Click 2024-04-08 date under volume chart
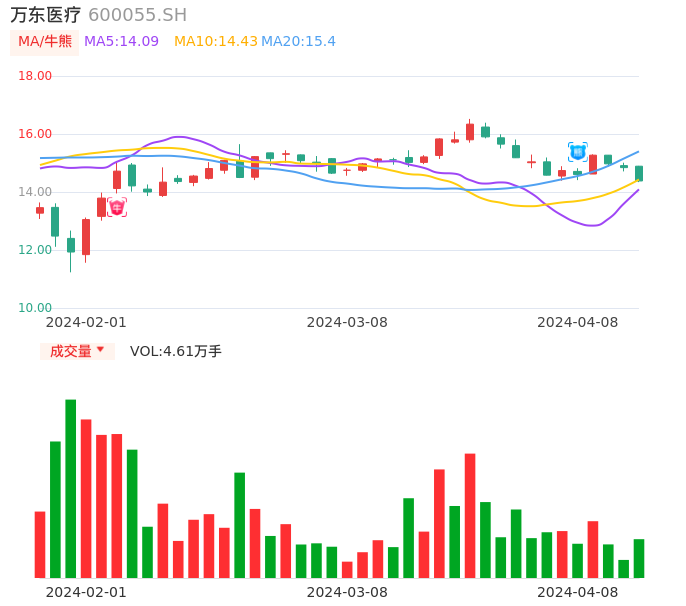Screen dimensions: 686x606 [x=578, y=592]
